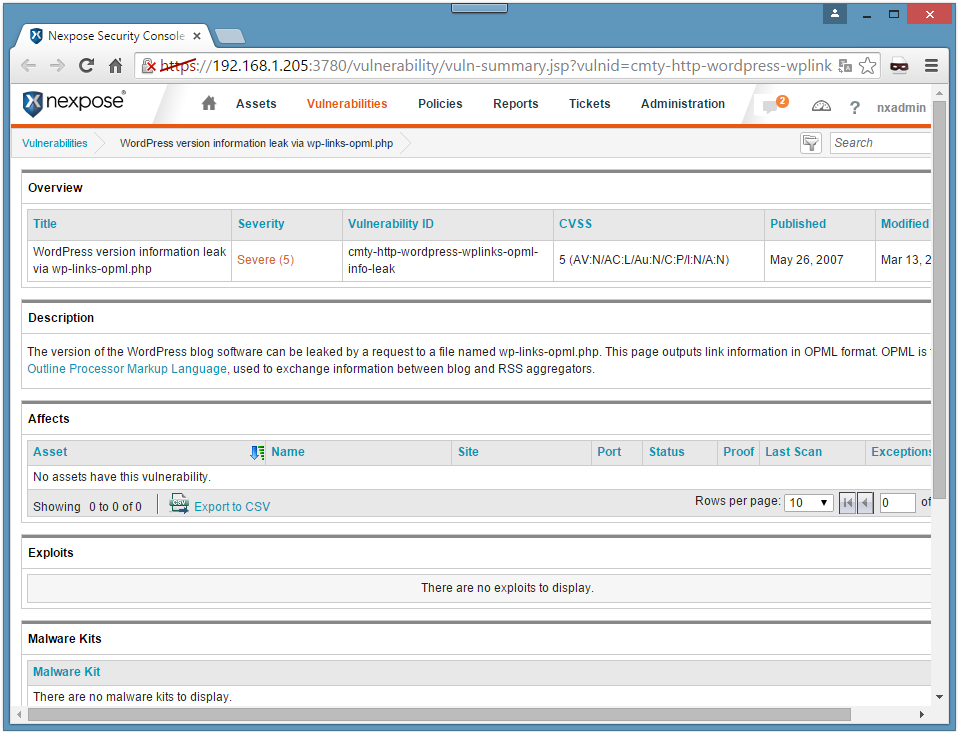Click the Vulnerability ID column header

tap(391, 224)
